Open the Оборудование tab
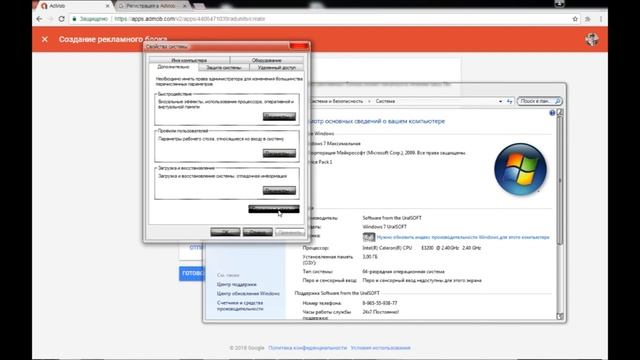The image size is (640, 360). click(267, 60)
